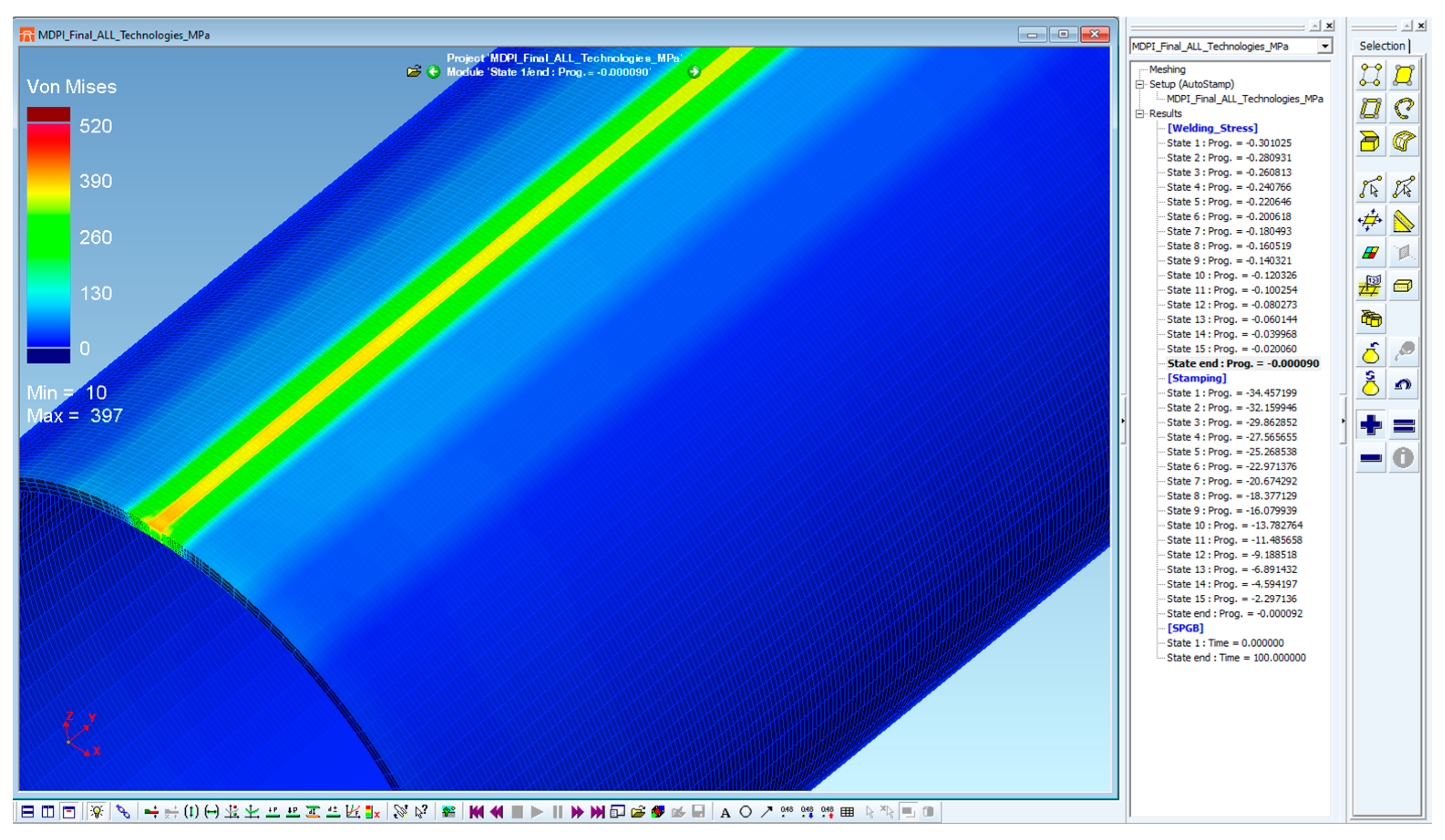The height and width of the screenshot is (840, 1445).
Task: Select the [Welding_Stress] module entry
Action: point(1212,128)
